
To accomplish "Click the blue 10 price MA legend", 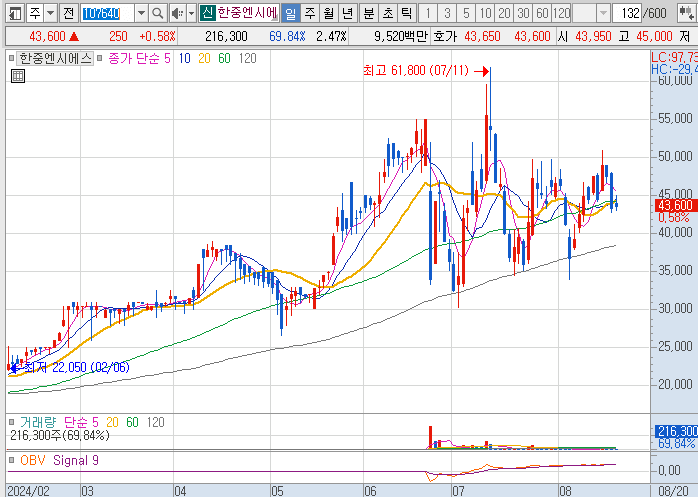I will (184, 58).
